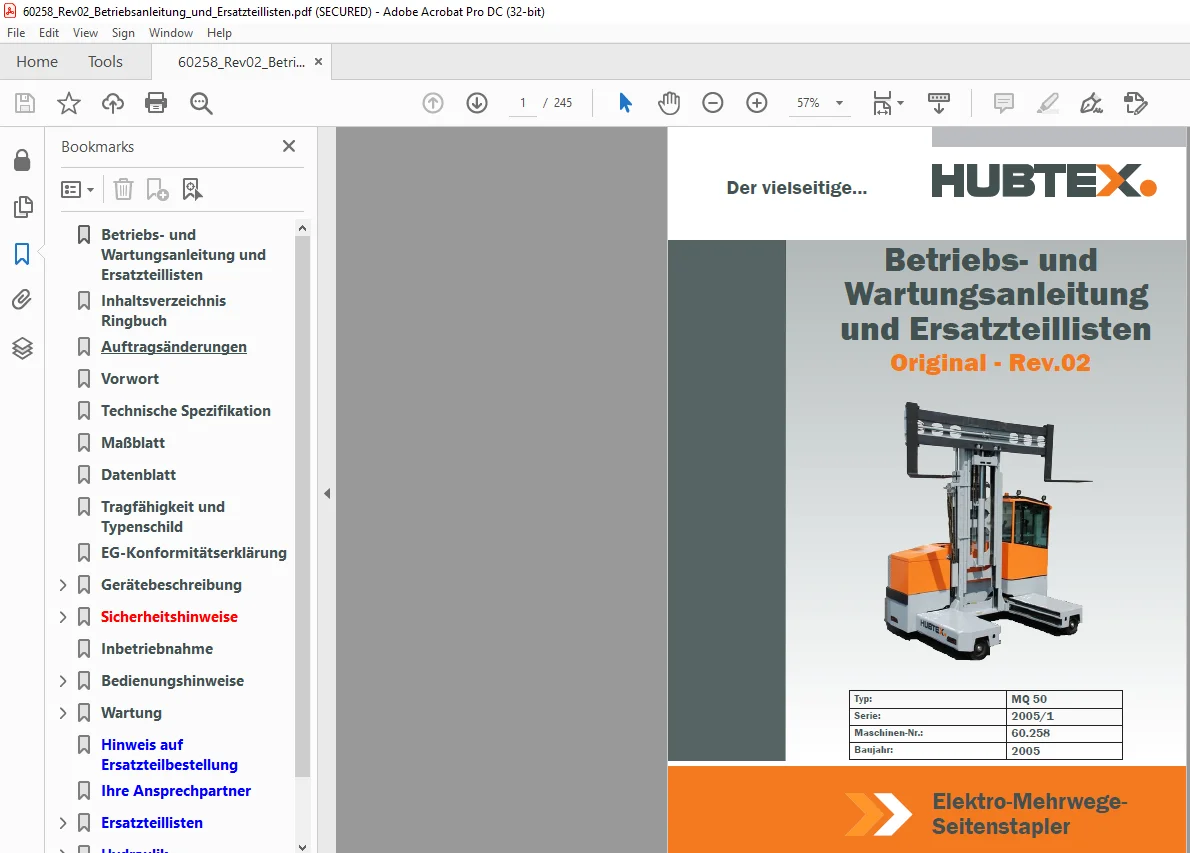Open Tragfähigkeit und Typenschild bookmark
The image size is (1190, 853).
click(162, 516)
